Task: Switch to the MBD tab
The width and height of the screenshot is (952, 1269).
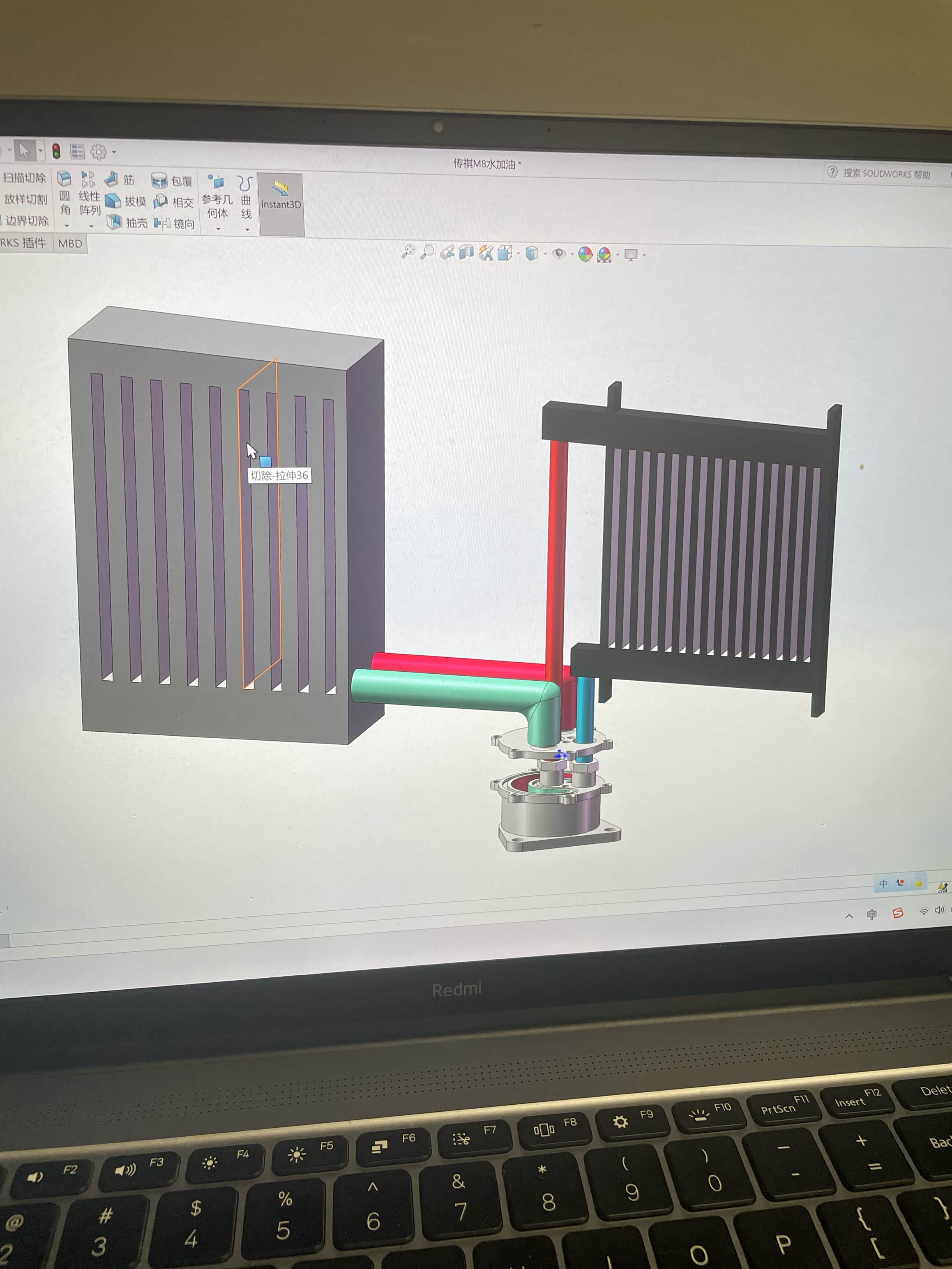Action: [x=70, y=243]
